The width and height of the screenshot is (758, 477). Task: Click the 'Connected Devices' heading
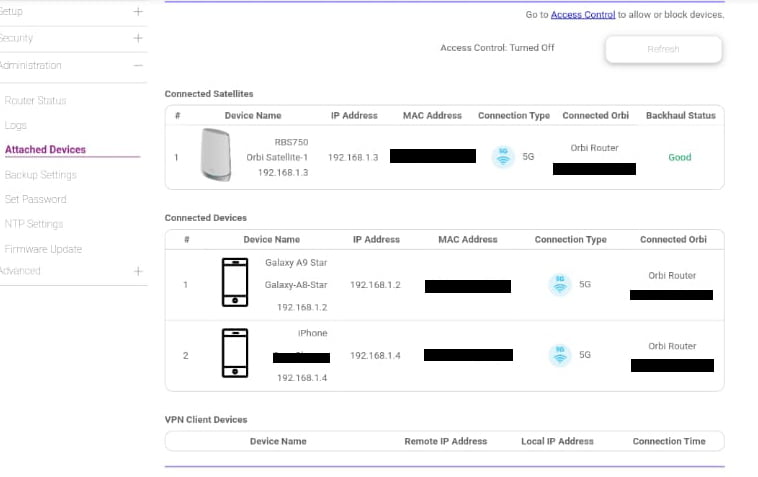[x=205, y=217]
